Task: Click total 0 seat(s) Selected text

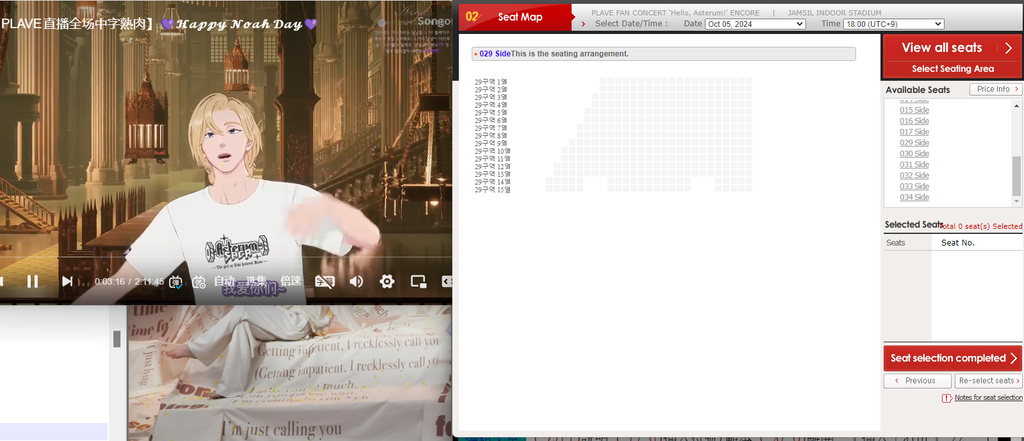Action: tap(982, 226)
